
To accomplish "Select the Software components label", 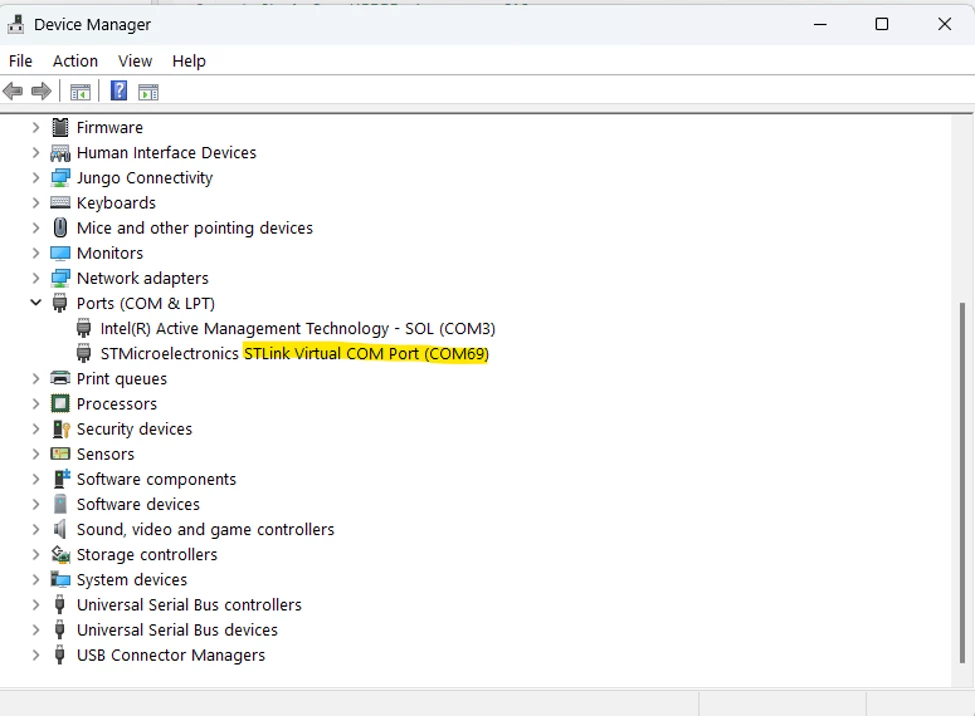I will [x=156, y=479].
